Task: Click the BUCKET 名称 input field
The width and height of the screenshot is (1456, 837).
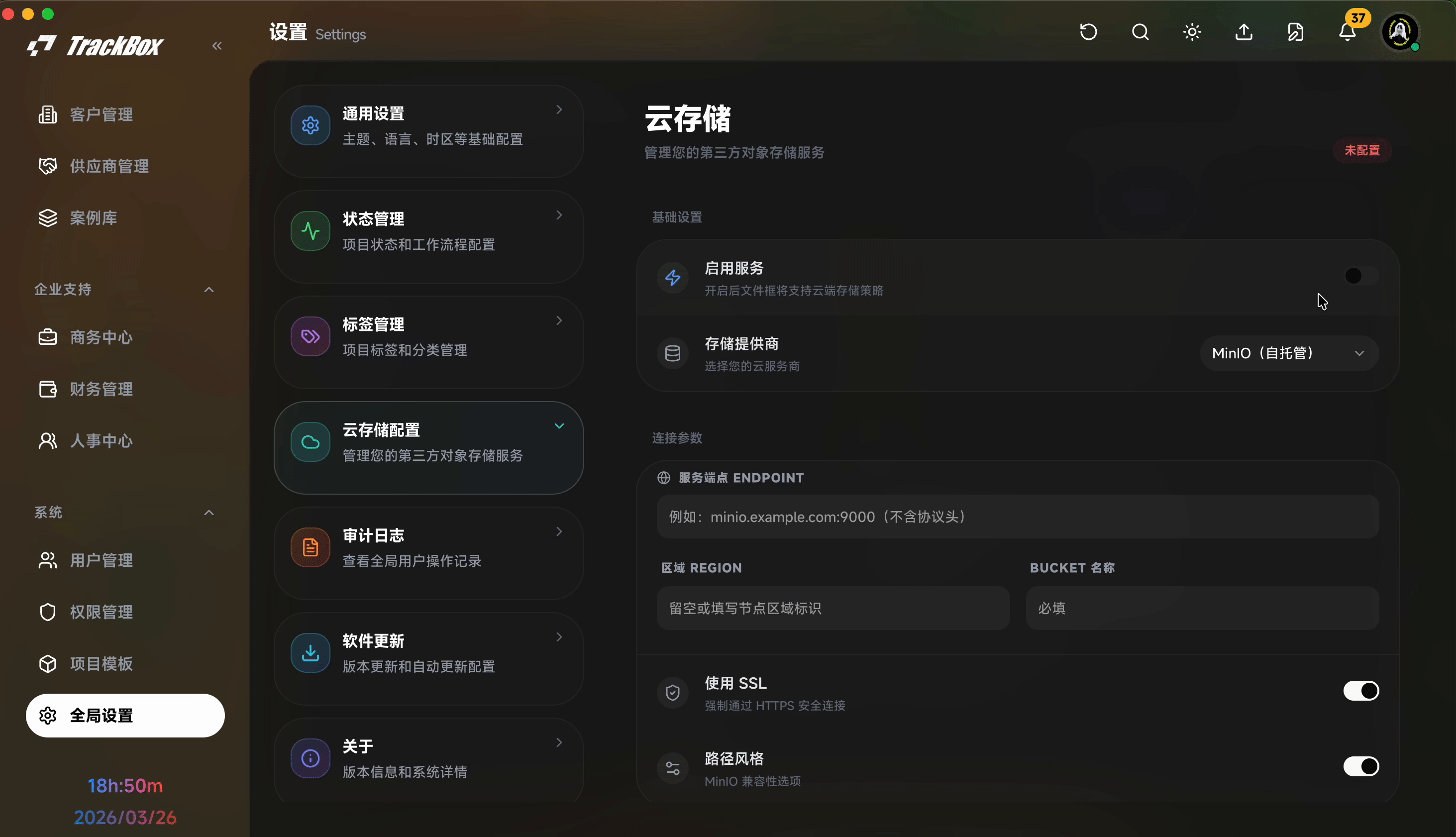Action: click(x=1202, y=608)
